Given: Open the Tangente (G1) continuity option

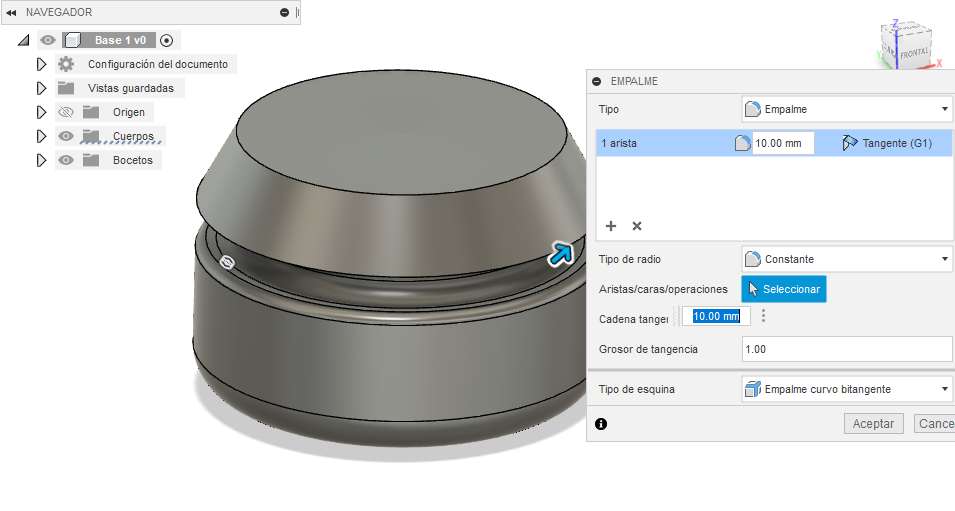Looking at the screenshot, I should [x=887, y=143].
